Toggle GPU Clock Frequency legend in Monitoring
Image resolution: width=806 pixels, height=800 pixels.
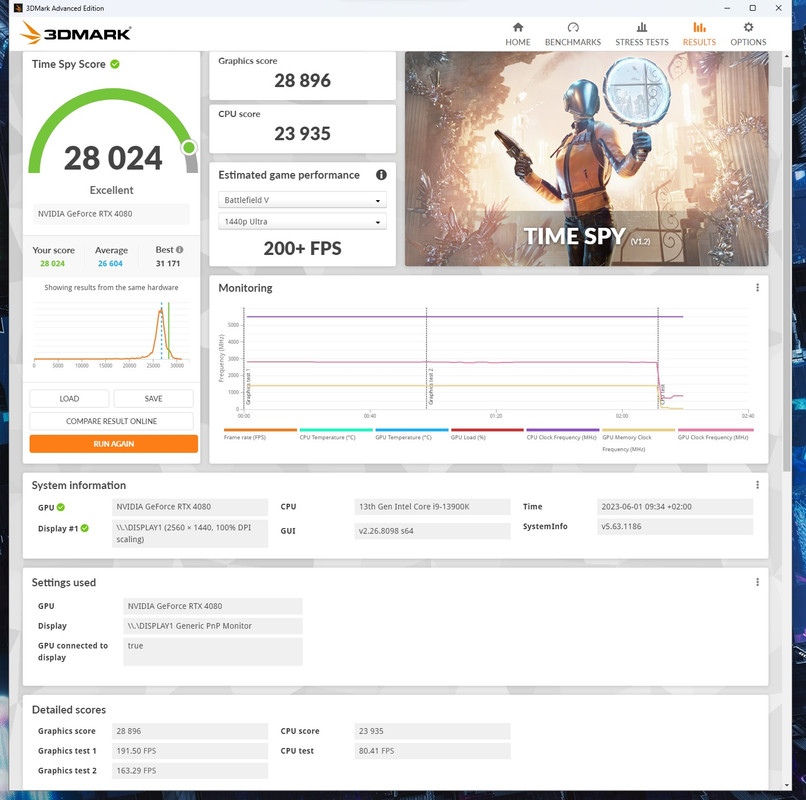(716, 434)
